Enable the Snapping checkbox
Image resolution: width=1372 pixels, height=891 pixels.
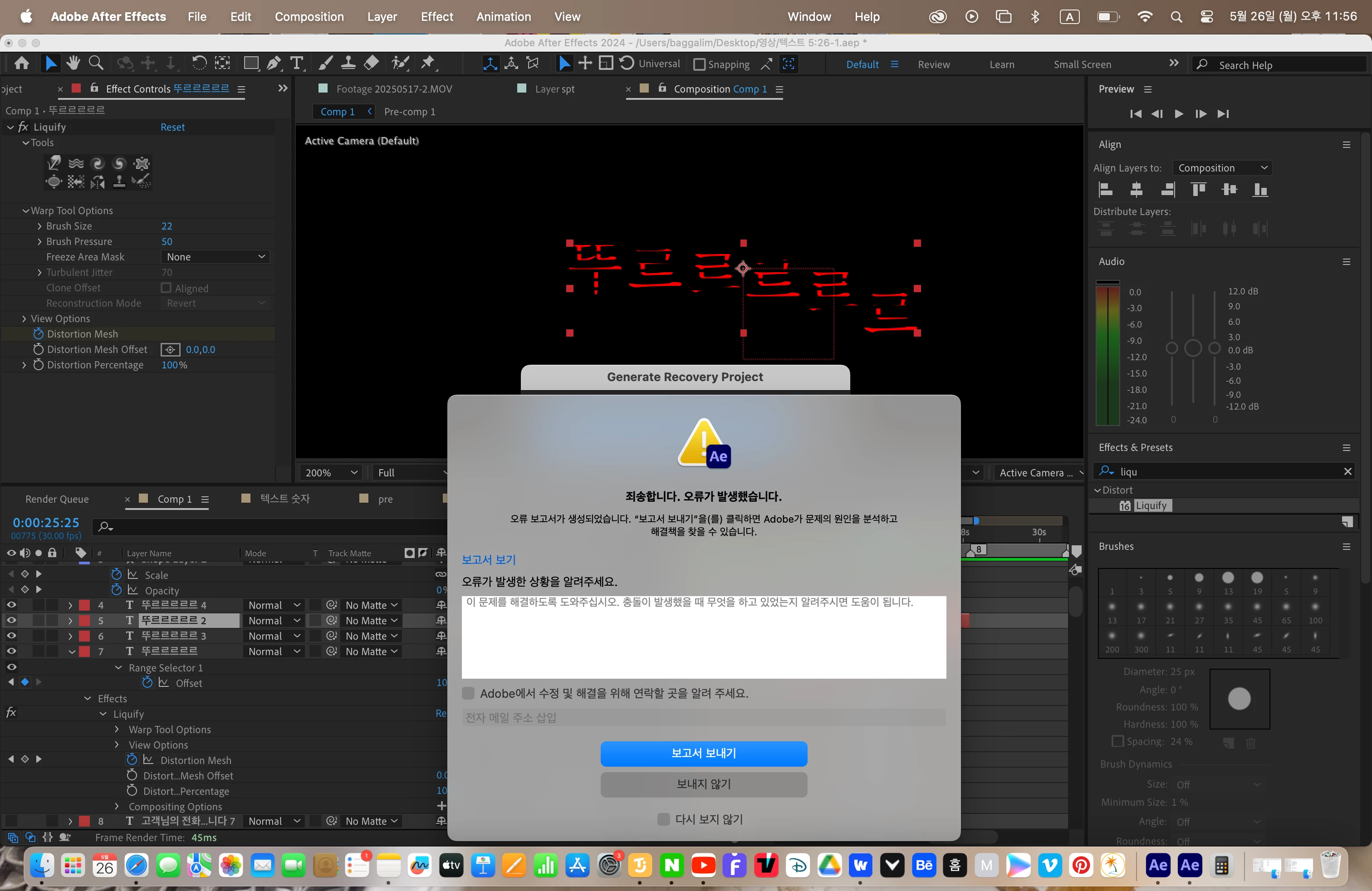pos(699,64)
